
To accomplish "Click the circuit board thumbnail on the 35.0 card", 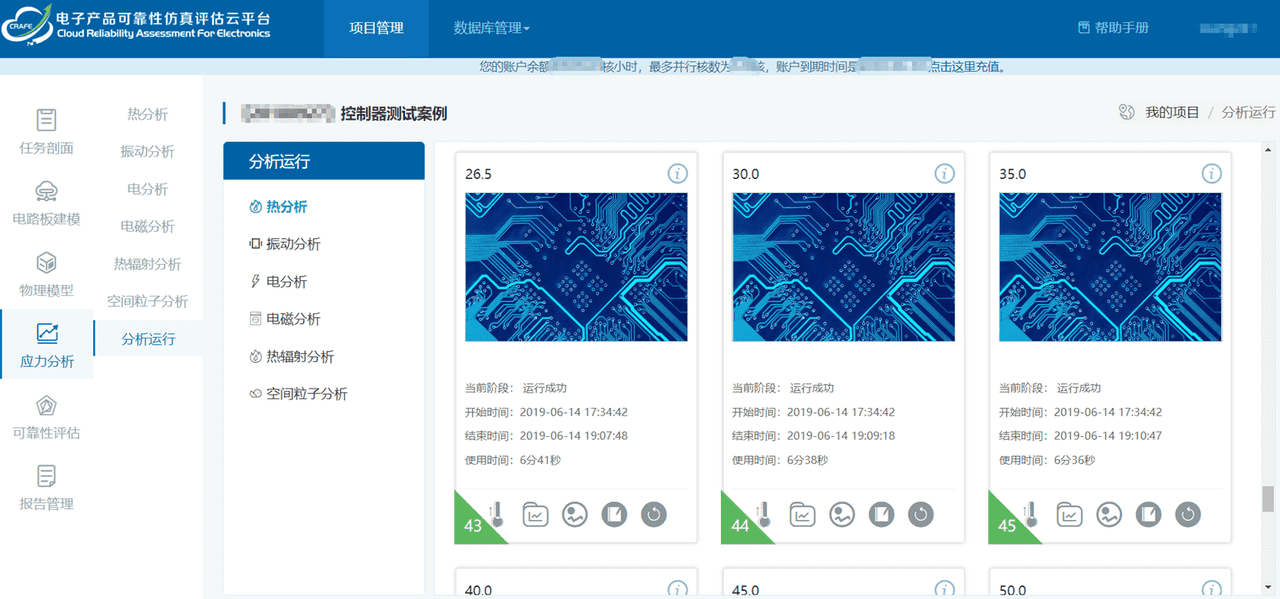I will click(x=1110, y=268).
